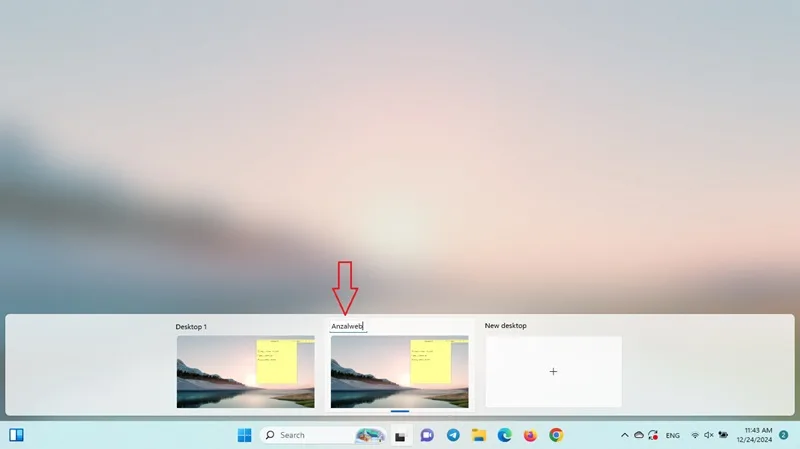
Task: Launch Microsoft Edge browser
Action: [x=505, y=435]
